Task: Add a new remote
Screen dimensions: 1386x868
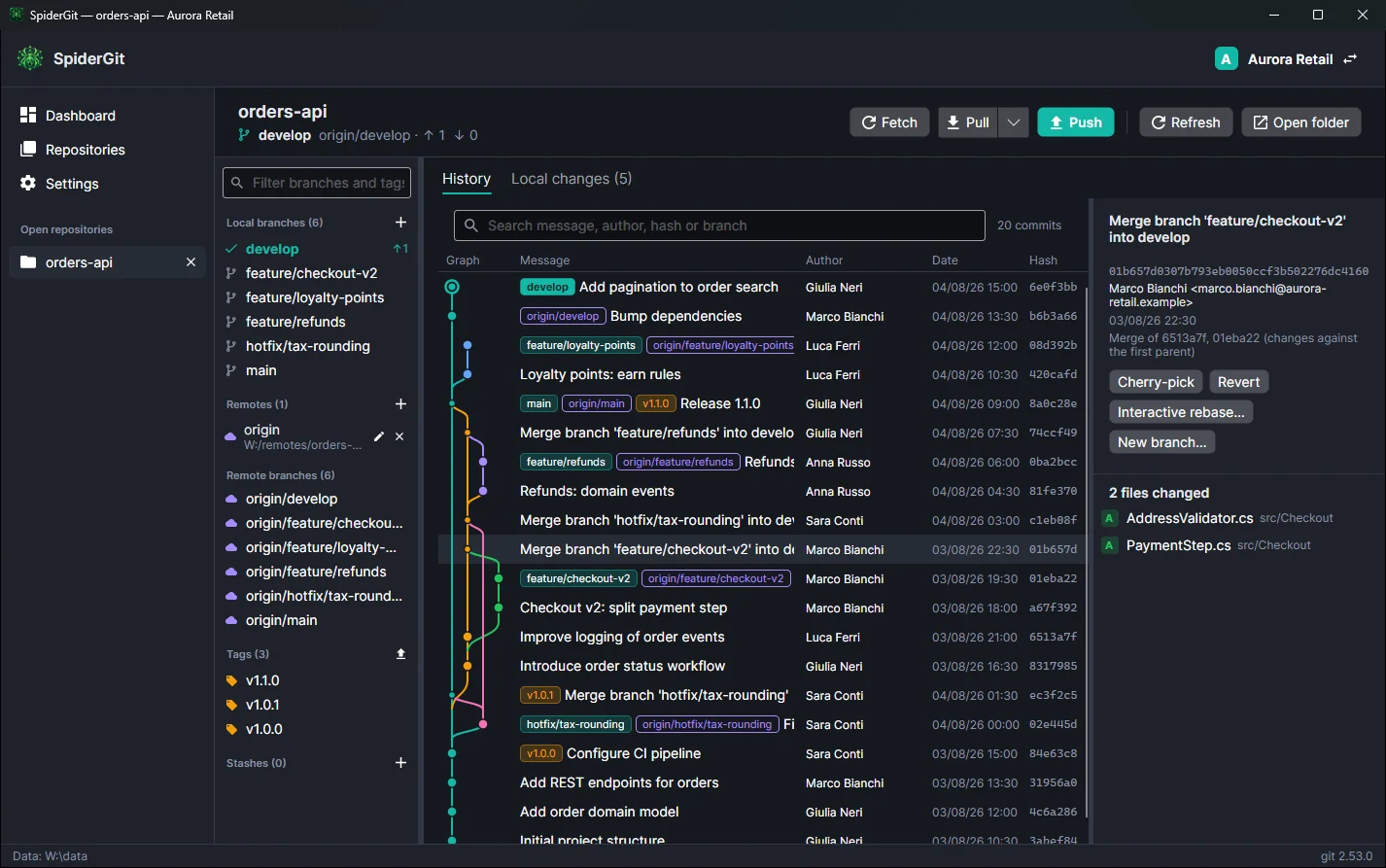Action: click(x=400, y=404)
